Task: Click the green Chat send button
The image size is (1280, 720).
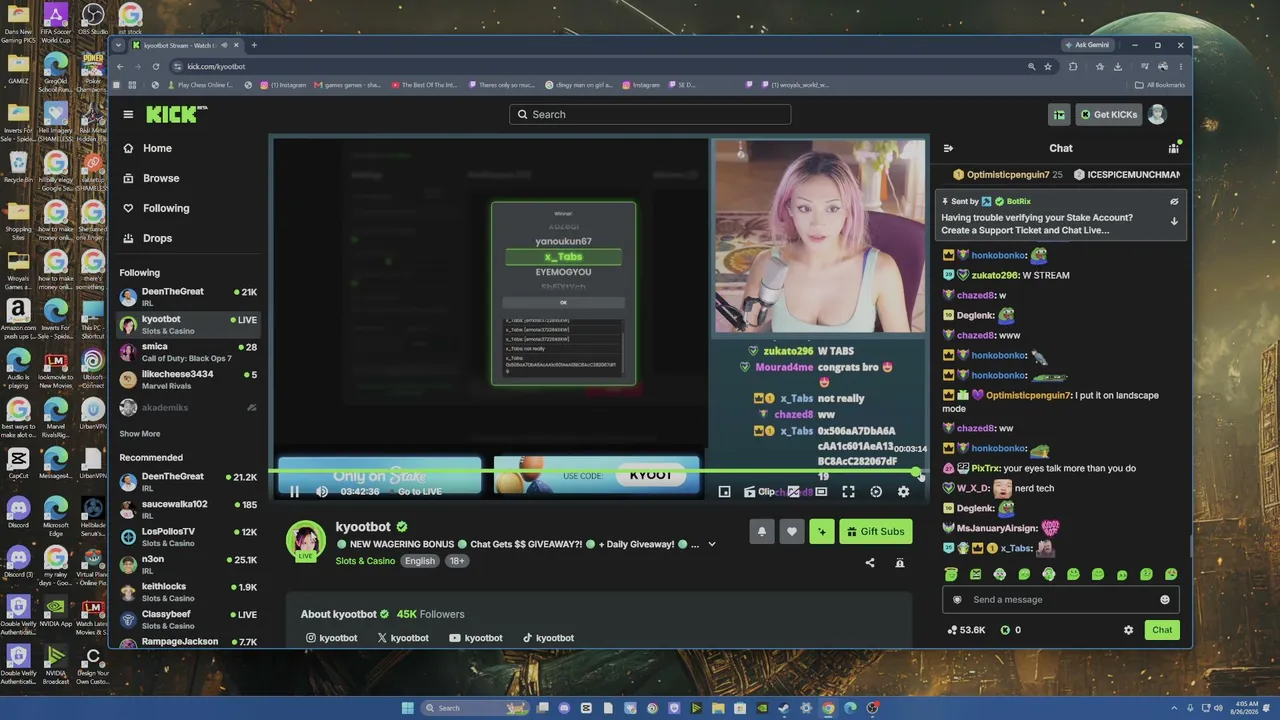Action: pos(1162,630)
